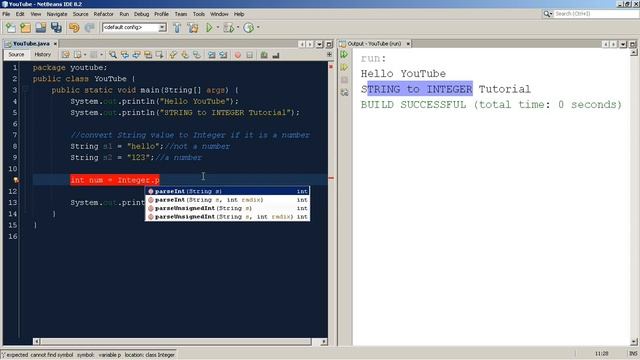Close the Output - YouTube (run) tab

click(x=408, y=44)
